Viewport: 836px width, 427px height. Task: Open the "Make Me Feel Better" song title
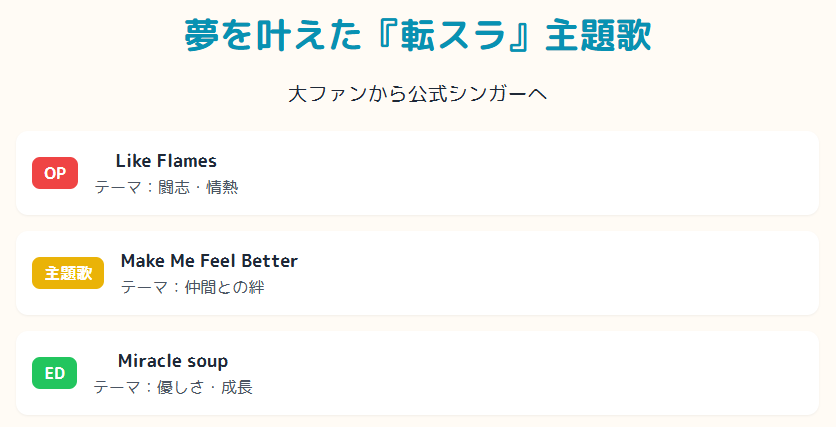pos(209,261)
